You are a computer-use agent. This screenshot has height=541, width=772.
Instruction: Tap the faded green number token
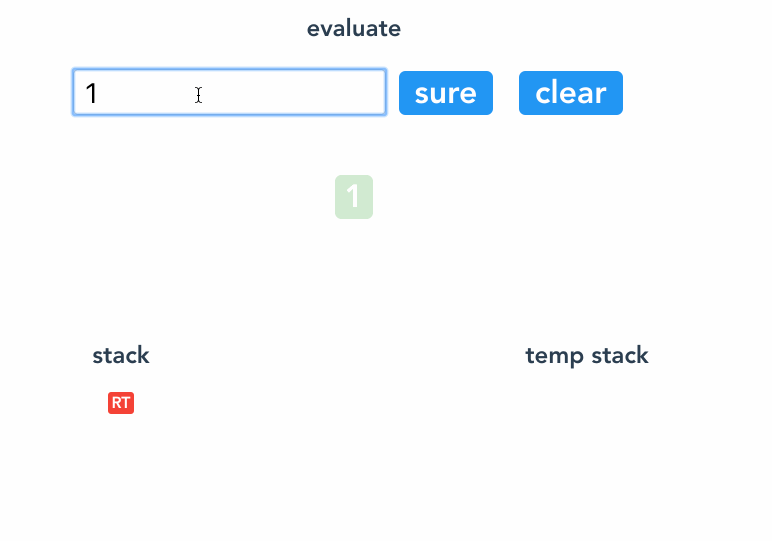tap(354, 196)
